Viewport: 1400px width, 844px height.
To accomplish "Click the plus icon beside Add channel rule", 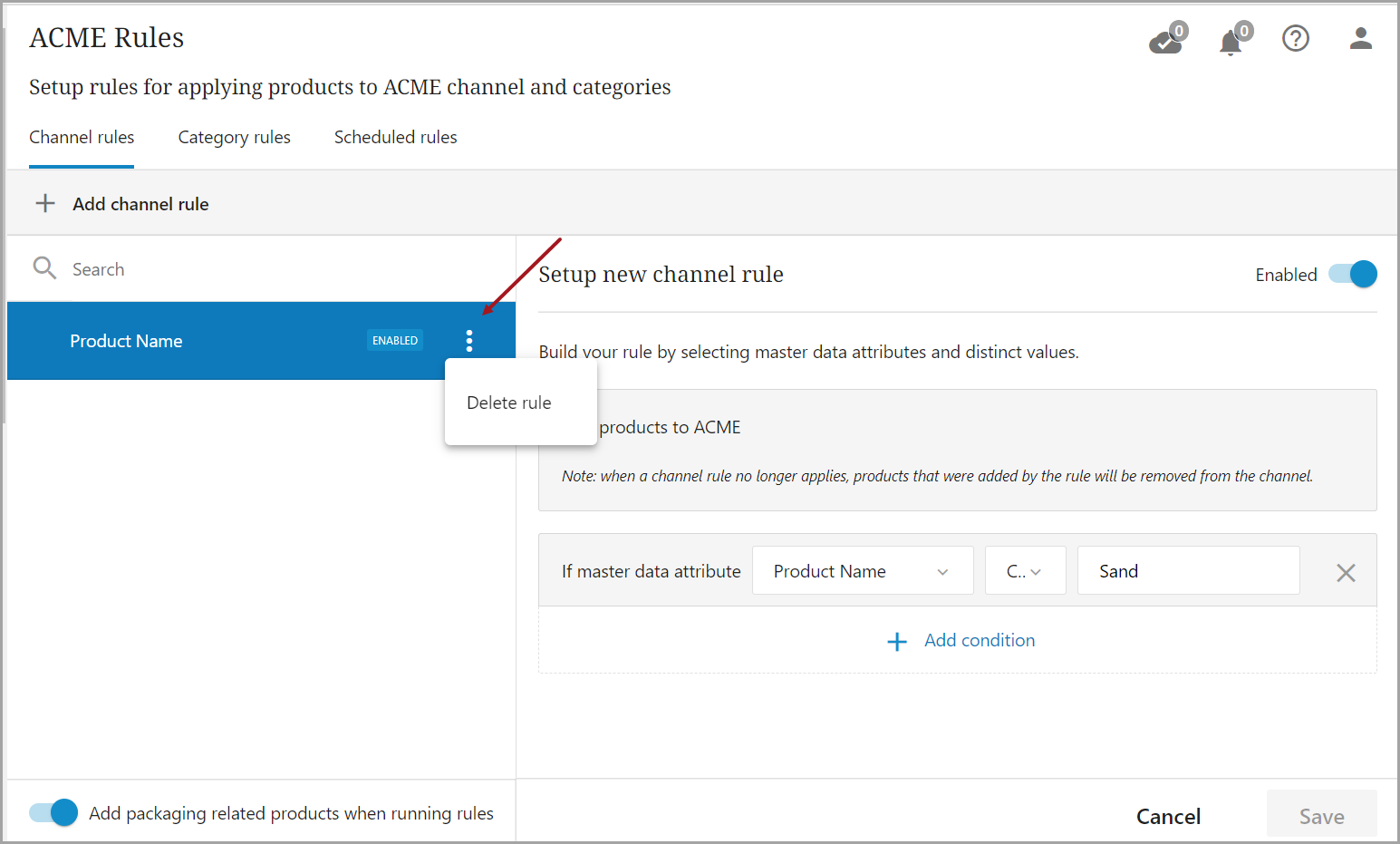I will point(45,203).
